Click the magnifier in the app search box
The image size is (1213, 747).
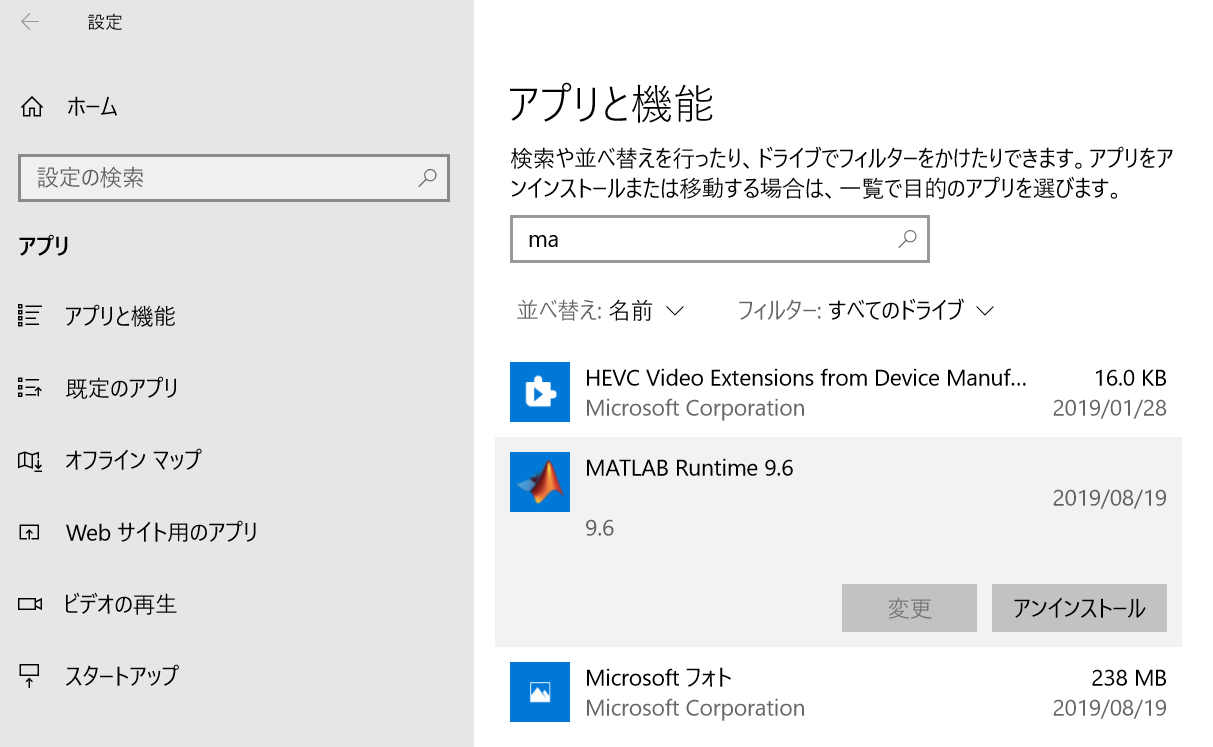pyautogui.click(x=907, y=239)
